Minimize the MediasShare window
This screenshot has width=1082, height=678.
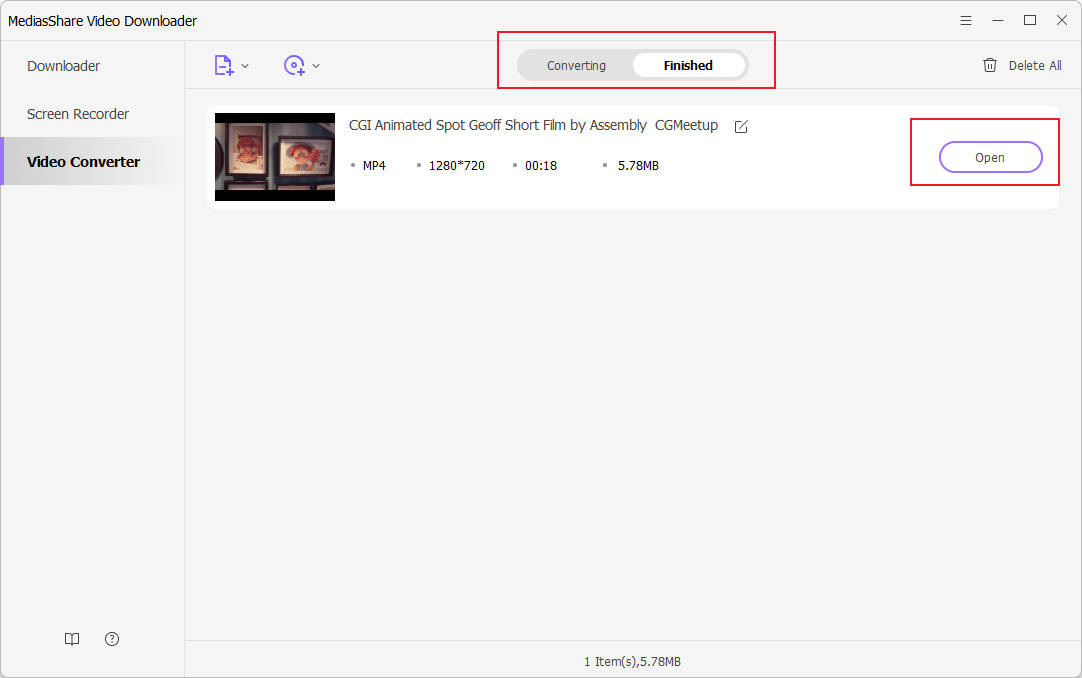click(x=997, y=21)
